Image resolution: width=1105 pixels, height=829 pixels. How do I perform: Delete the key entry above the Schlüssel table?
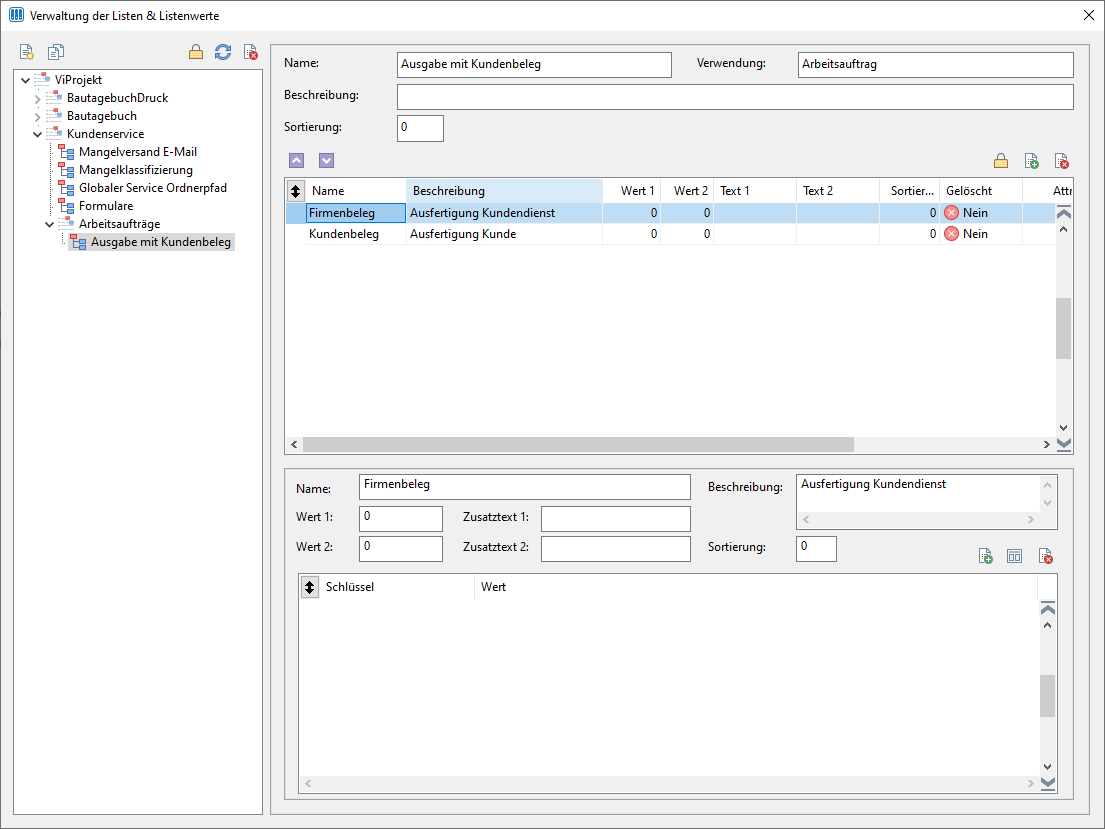click(x=1046, y=556)
